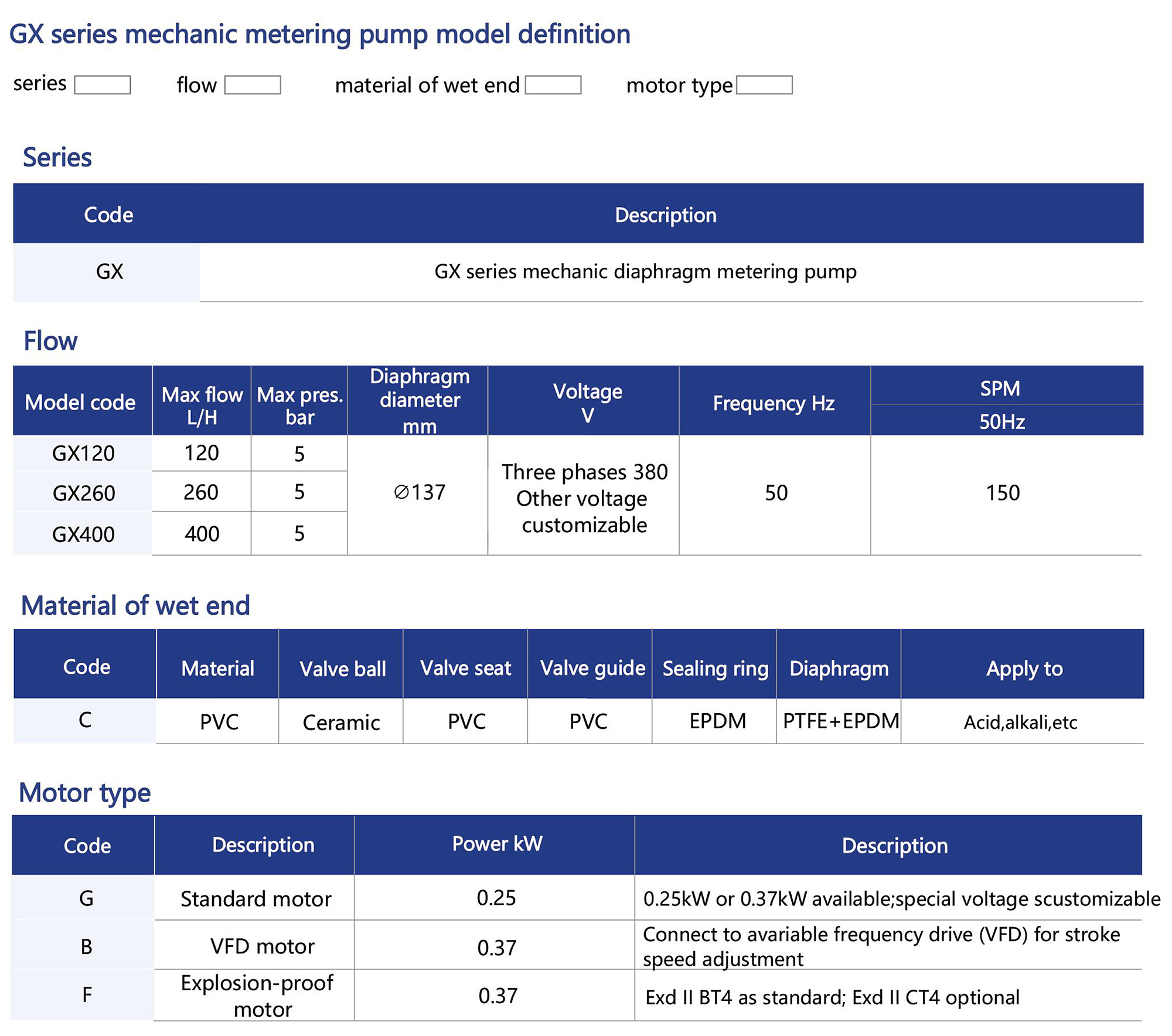The height and width of the screenshot is (1036, 1172).
Task: Click 'Code' header in the wet end table
Action: pos(87,667)
